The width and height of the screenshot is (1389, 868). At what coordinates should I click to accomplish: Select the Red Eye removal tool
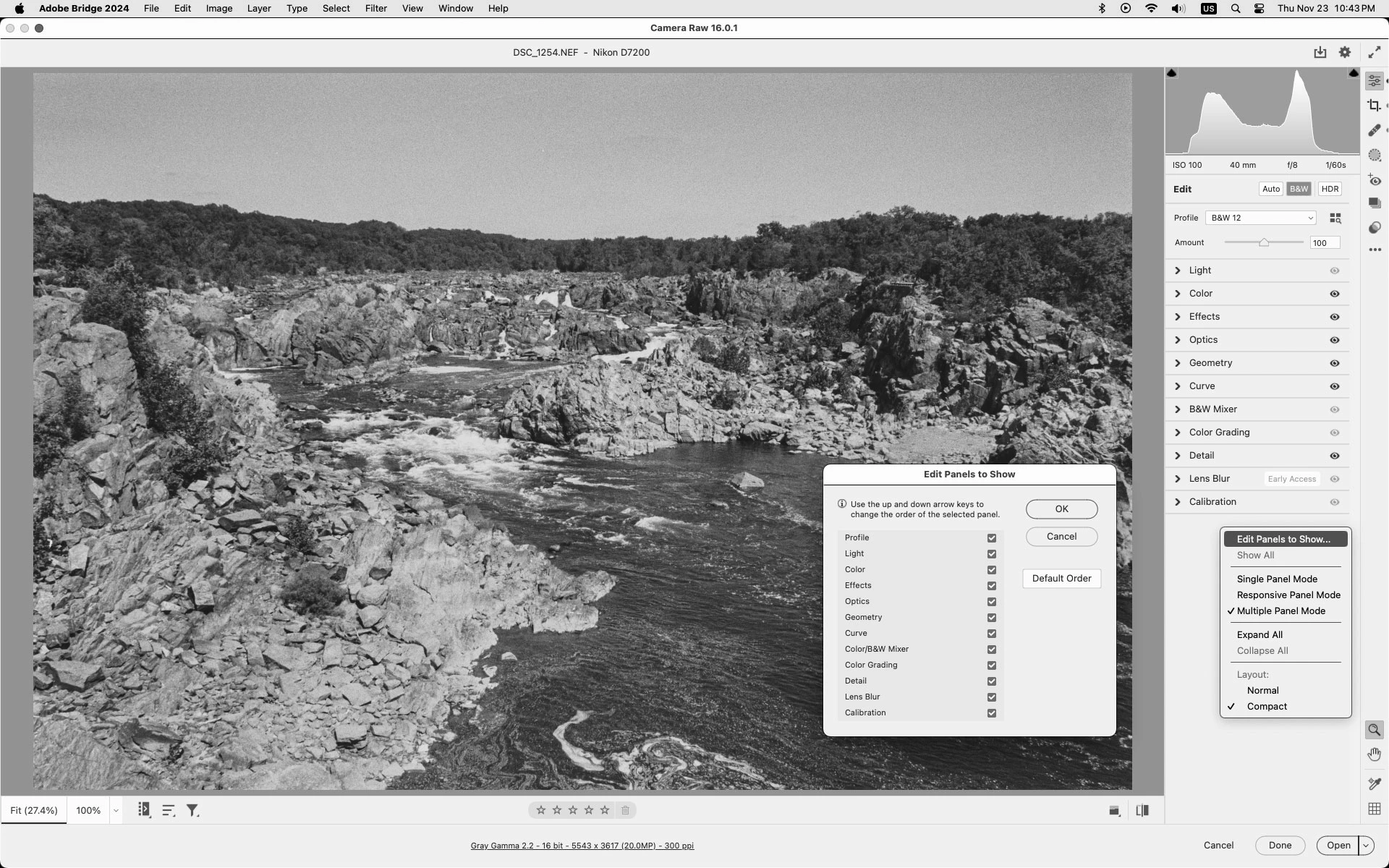pos(1374,180)
